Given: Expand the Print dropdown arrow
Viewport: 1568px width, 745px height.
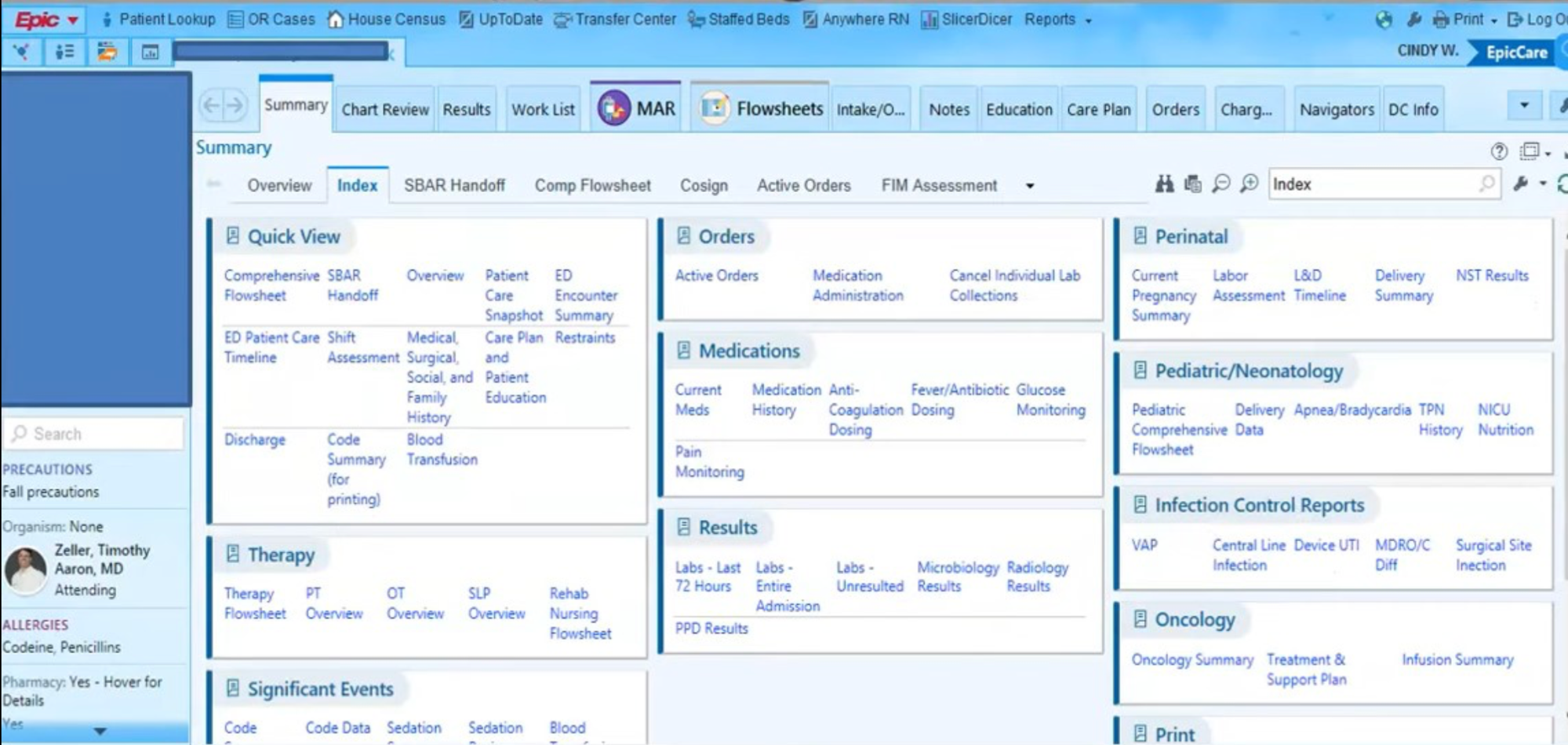Looking at the screenshot, I should (1493, 21).
